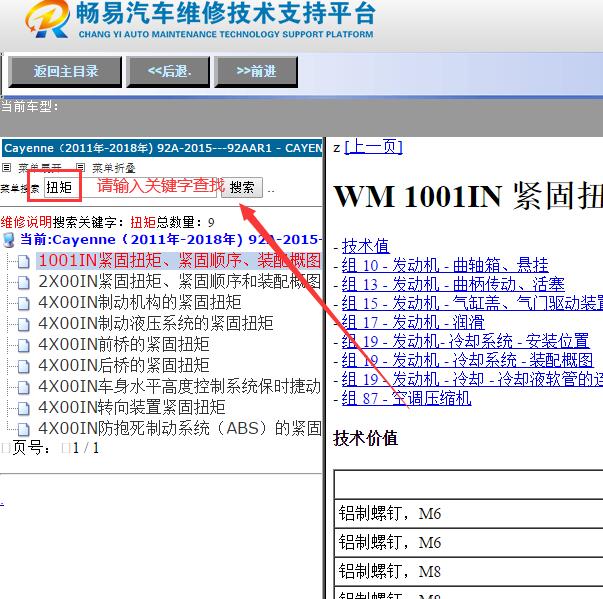Viewport: 603px width, 599px height.
Task: Click the WM 1001IN page heading
Action: [468, 196]
